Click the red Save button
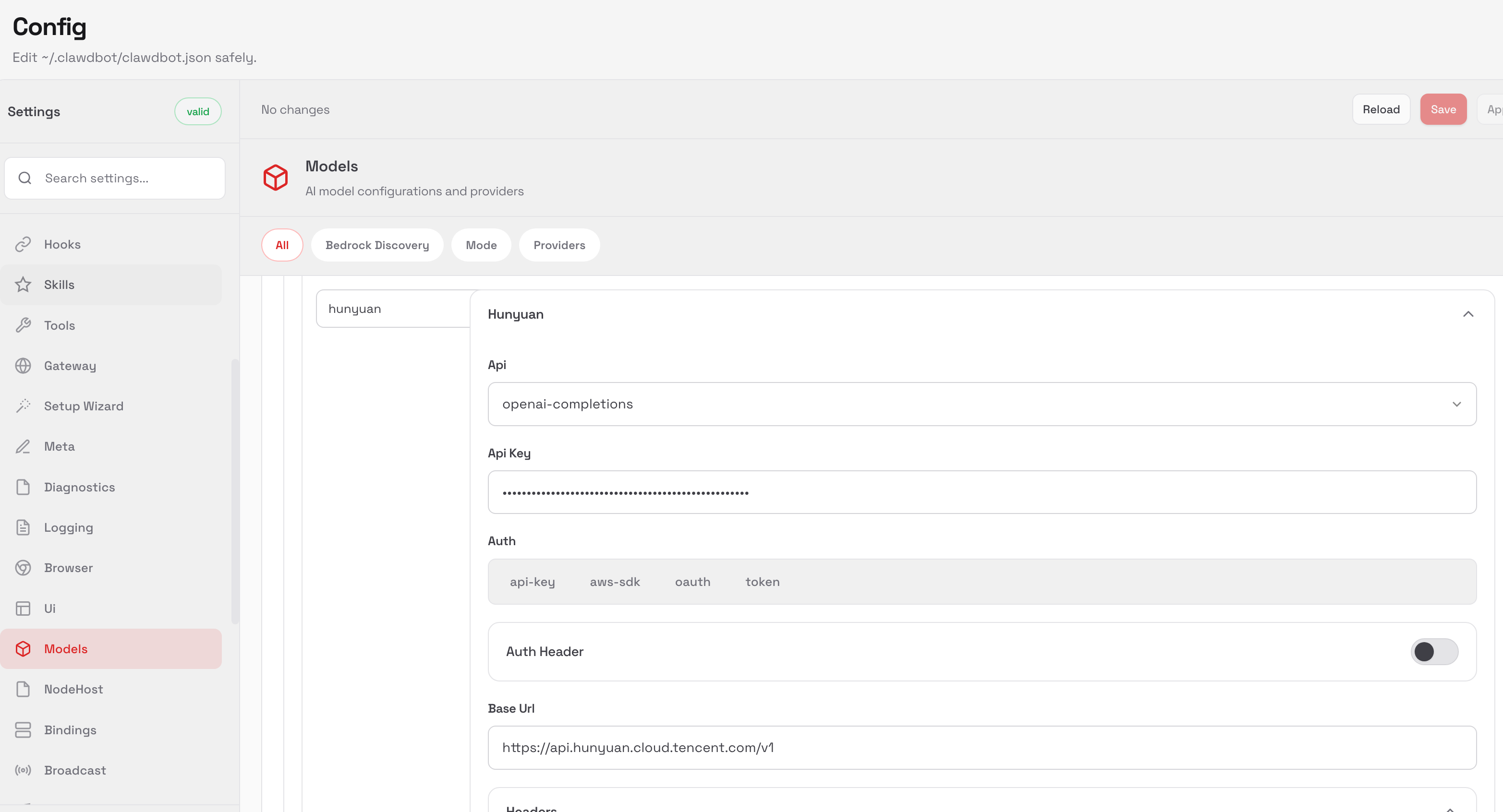1503x812 pixels. coord(1442,109)
